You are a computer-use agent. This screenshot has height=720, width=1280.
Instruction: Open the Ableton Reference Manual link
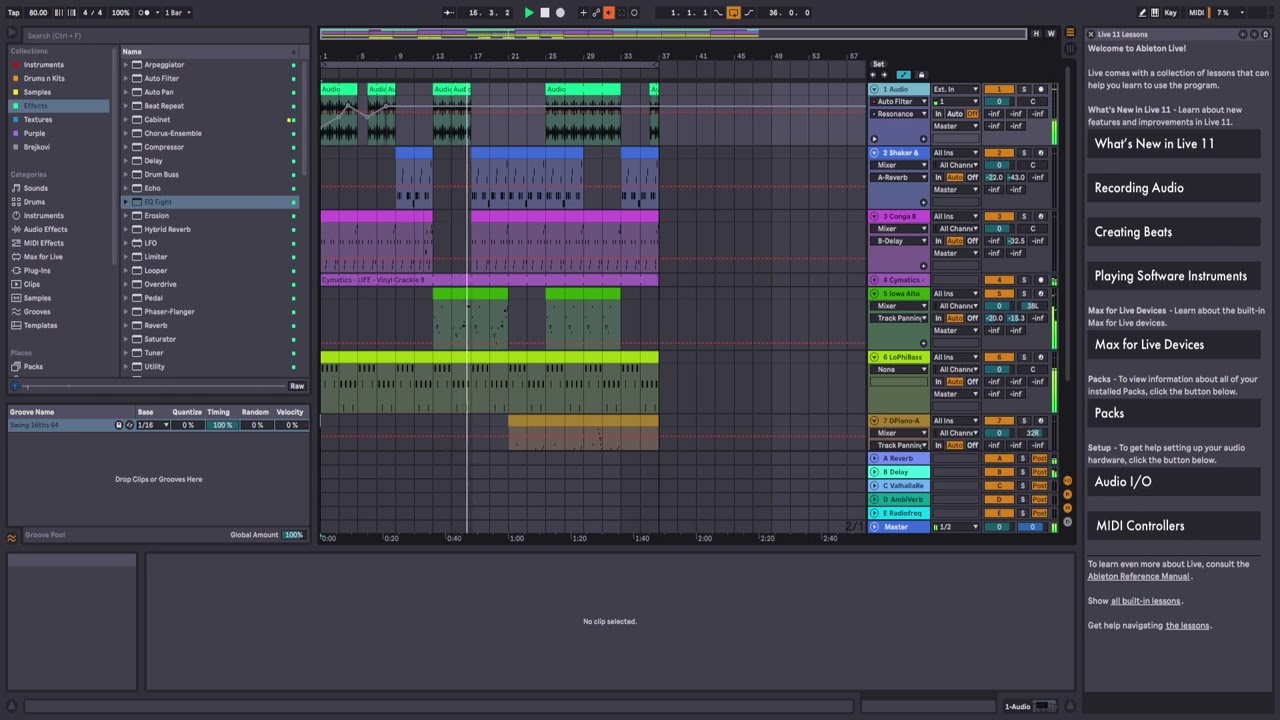coord(1139,576)
